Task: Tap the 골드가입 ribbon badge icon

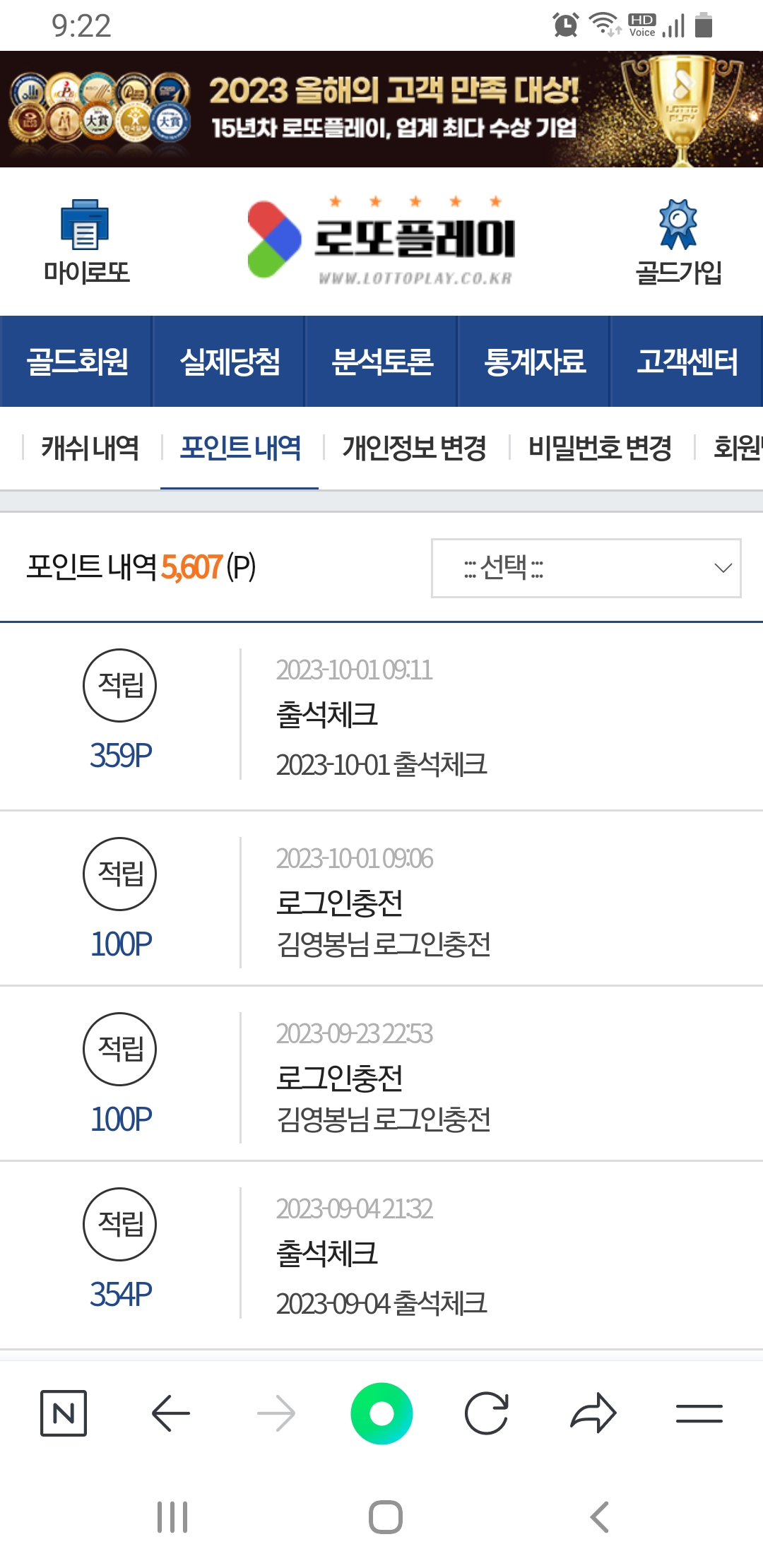Action: tap(678, 225)
